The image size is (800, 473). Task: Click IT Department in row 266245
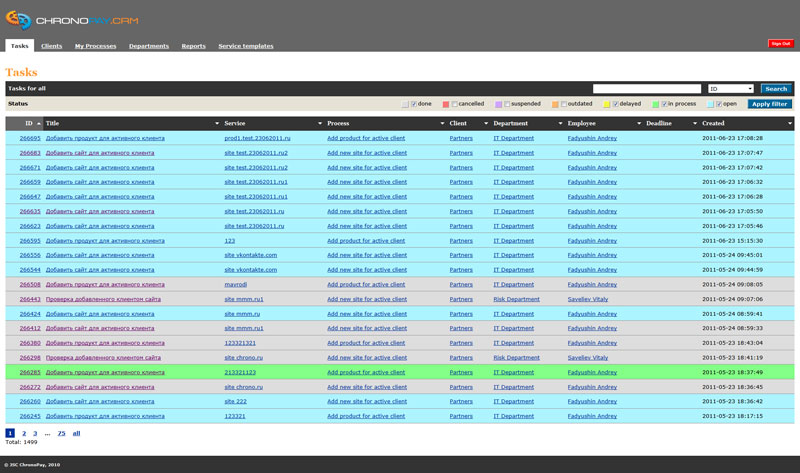(x=513, y=416)
